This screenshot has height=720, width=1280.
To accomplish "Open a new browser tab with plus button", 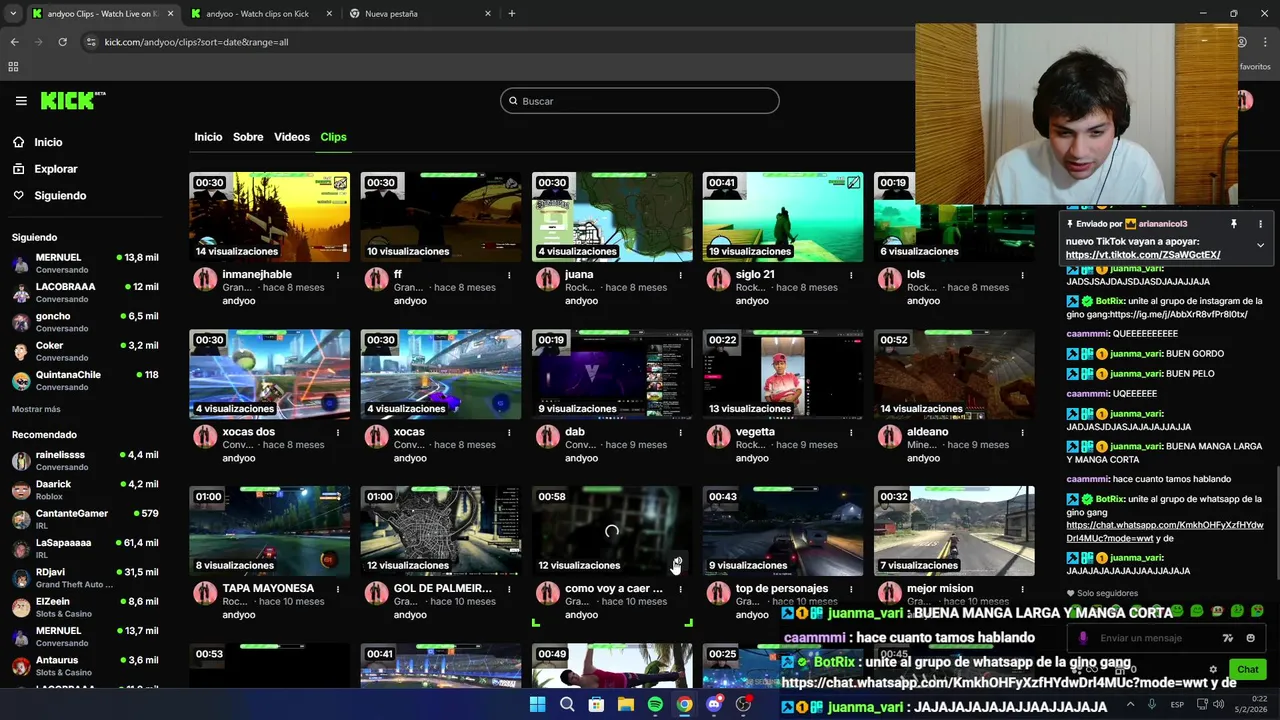I will [x=512, y=14].
